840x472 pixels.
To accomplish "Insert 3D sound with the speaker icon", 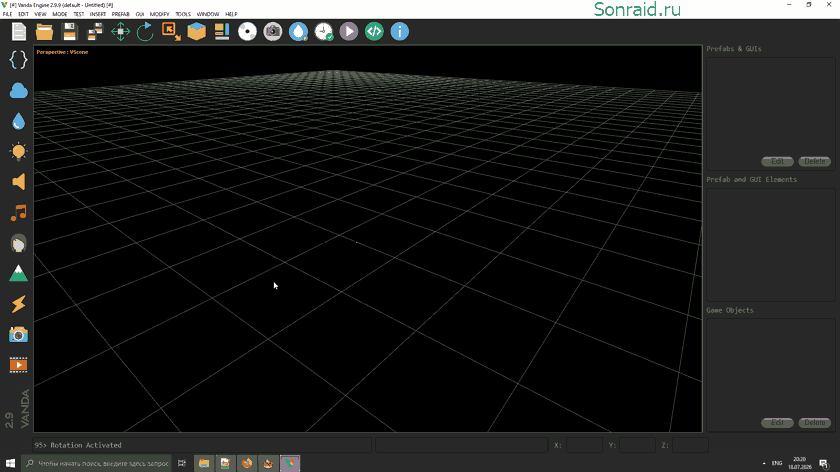I will [x=18, y=182].
